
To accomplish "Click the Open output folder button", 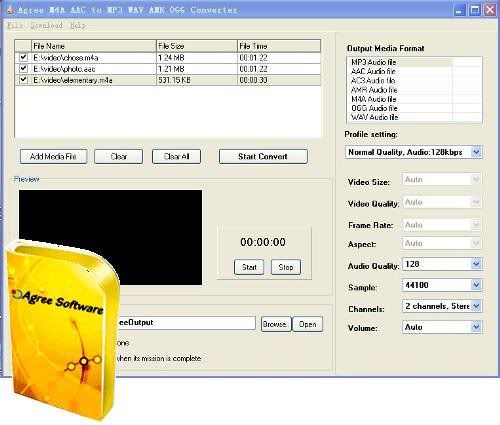I will 307,324.
